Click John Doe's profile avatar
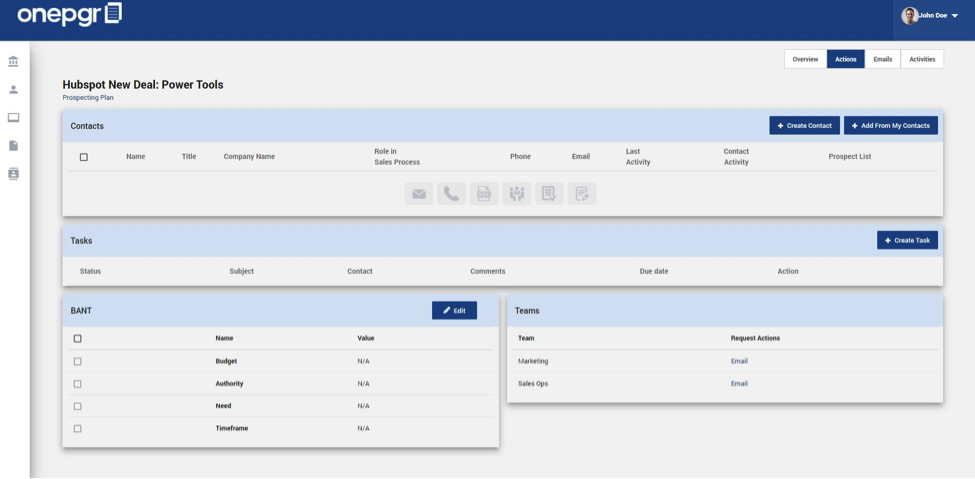 coord(910,16)
